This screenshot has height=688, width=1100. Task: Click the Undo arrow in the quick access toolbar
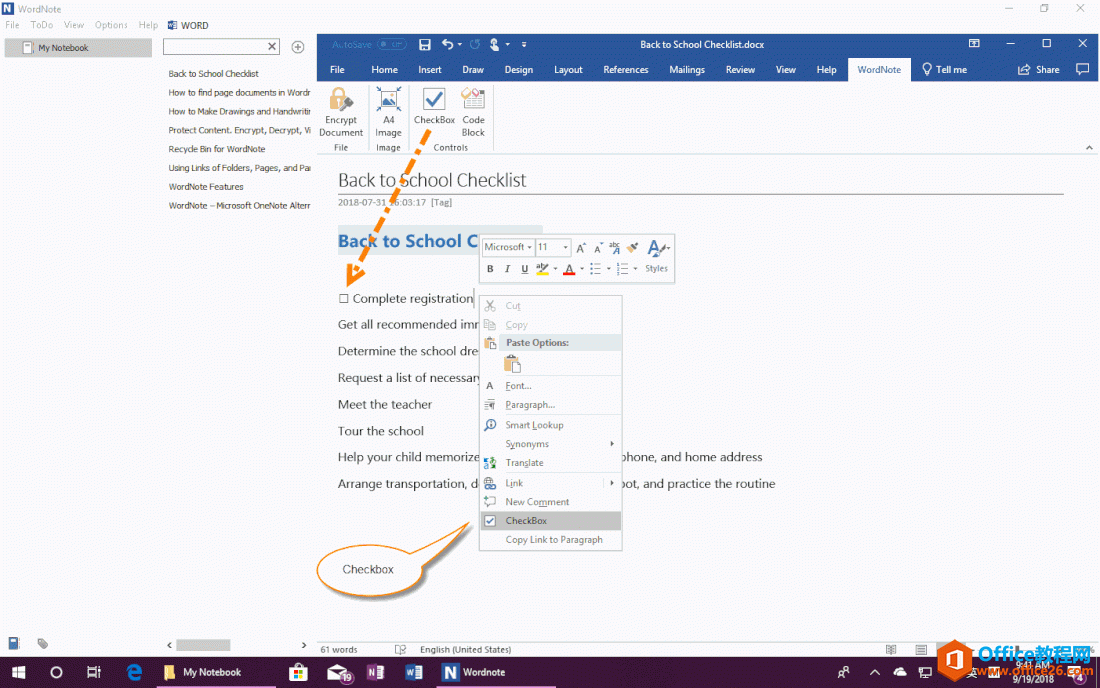[x=447, y=44]
